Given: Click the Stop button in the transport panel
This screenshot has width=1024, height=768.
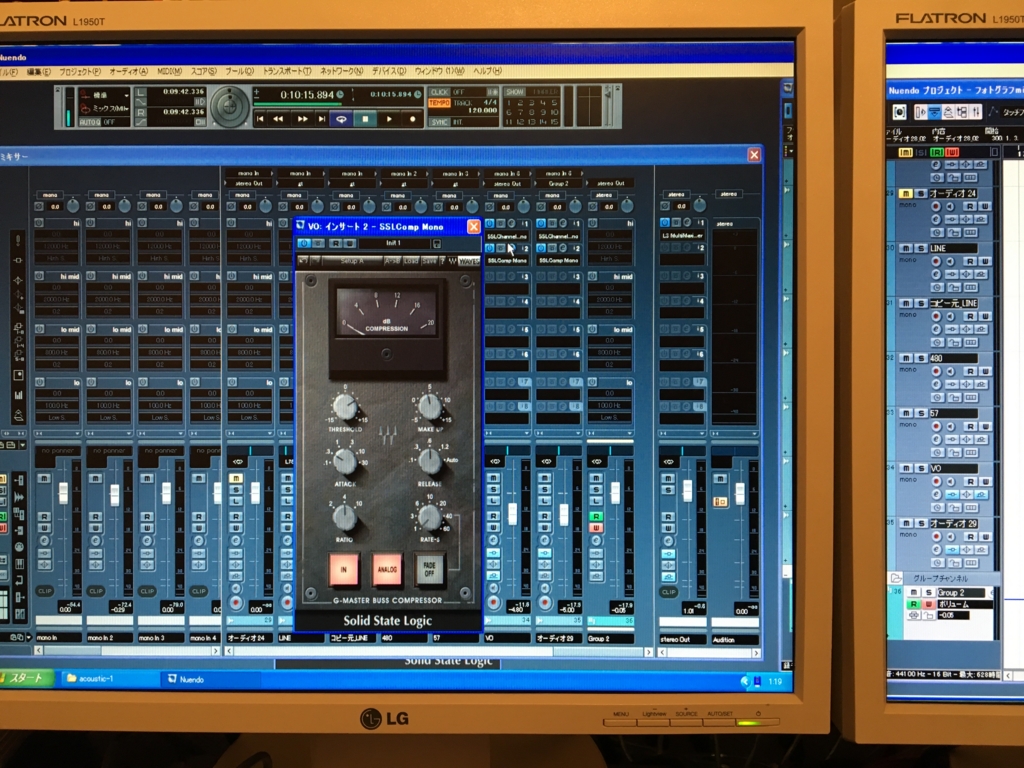Looking at the screenshot, I should click(365, 119).
